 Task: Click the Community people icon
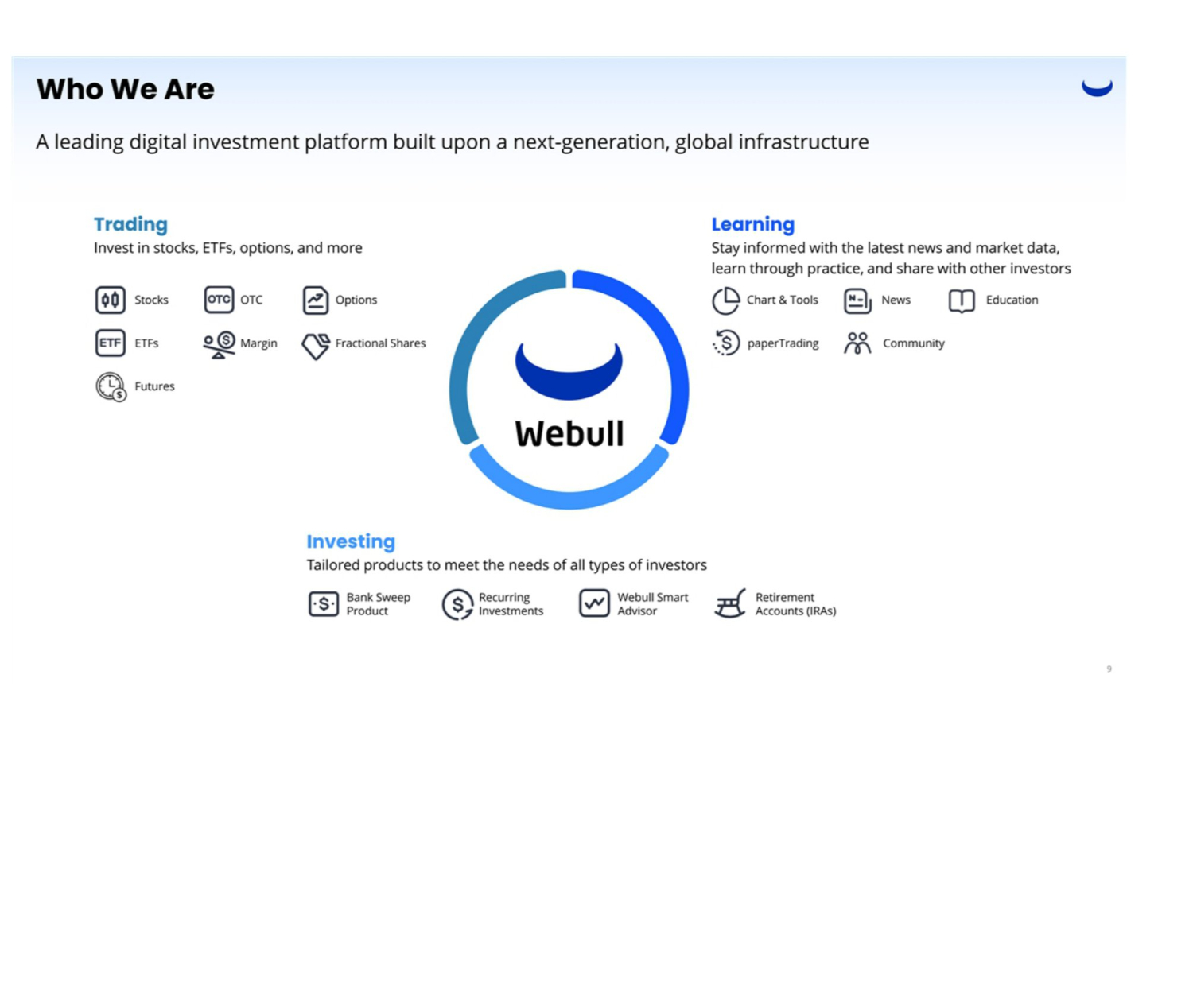click(857, 343)
